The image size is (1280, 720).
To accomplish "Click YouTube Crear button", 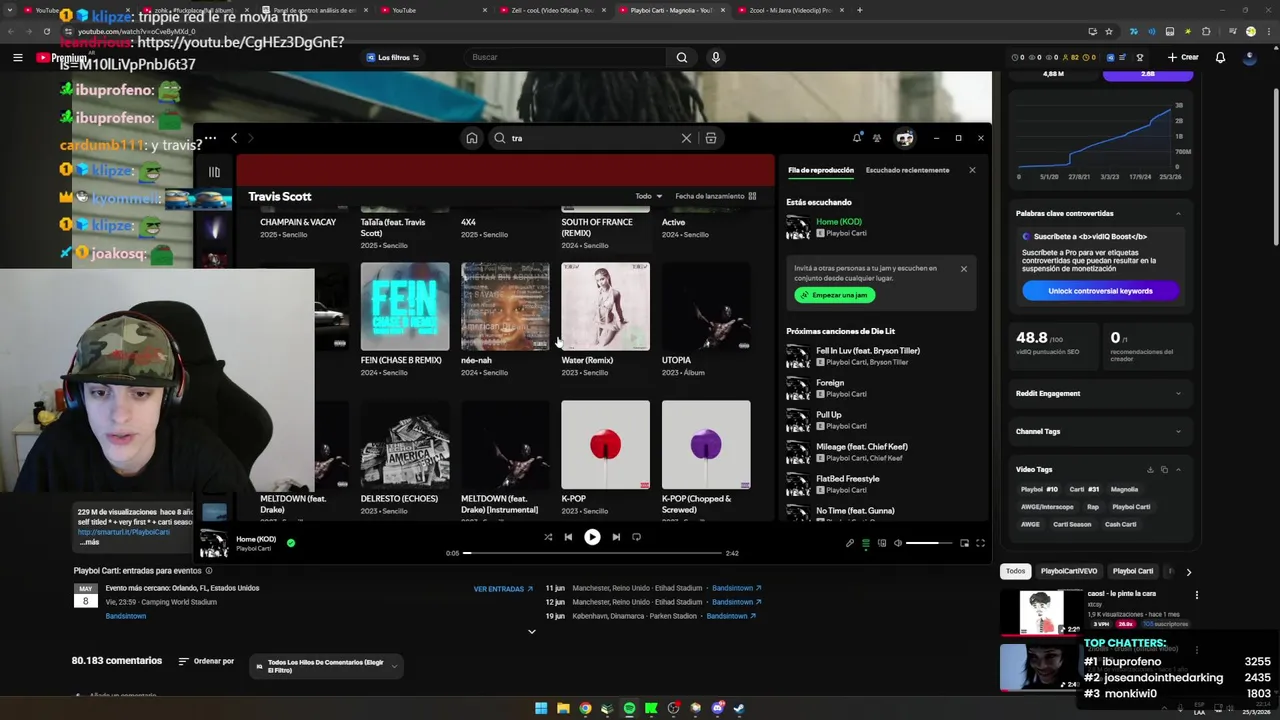I will click(x=1183, y=57).
